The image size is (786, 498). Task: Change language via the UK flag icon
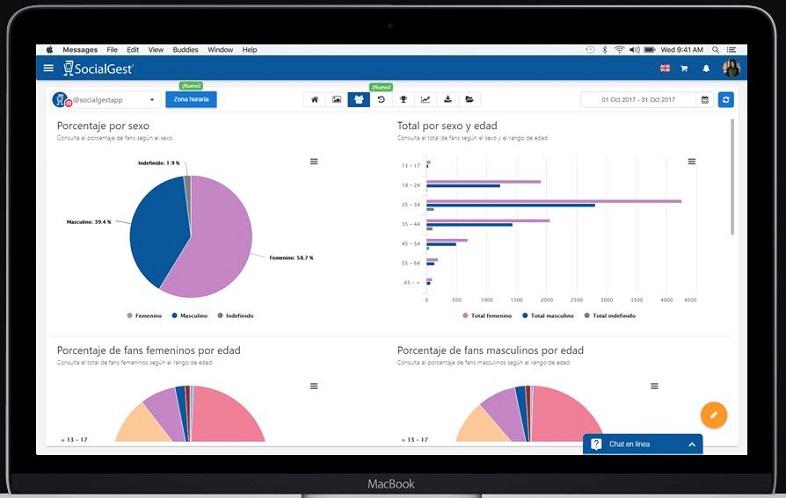tap(665, 68)
